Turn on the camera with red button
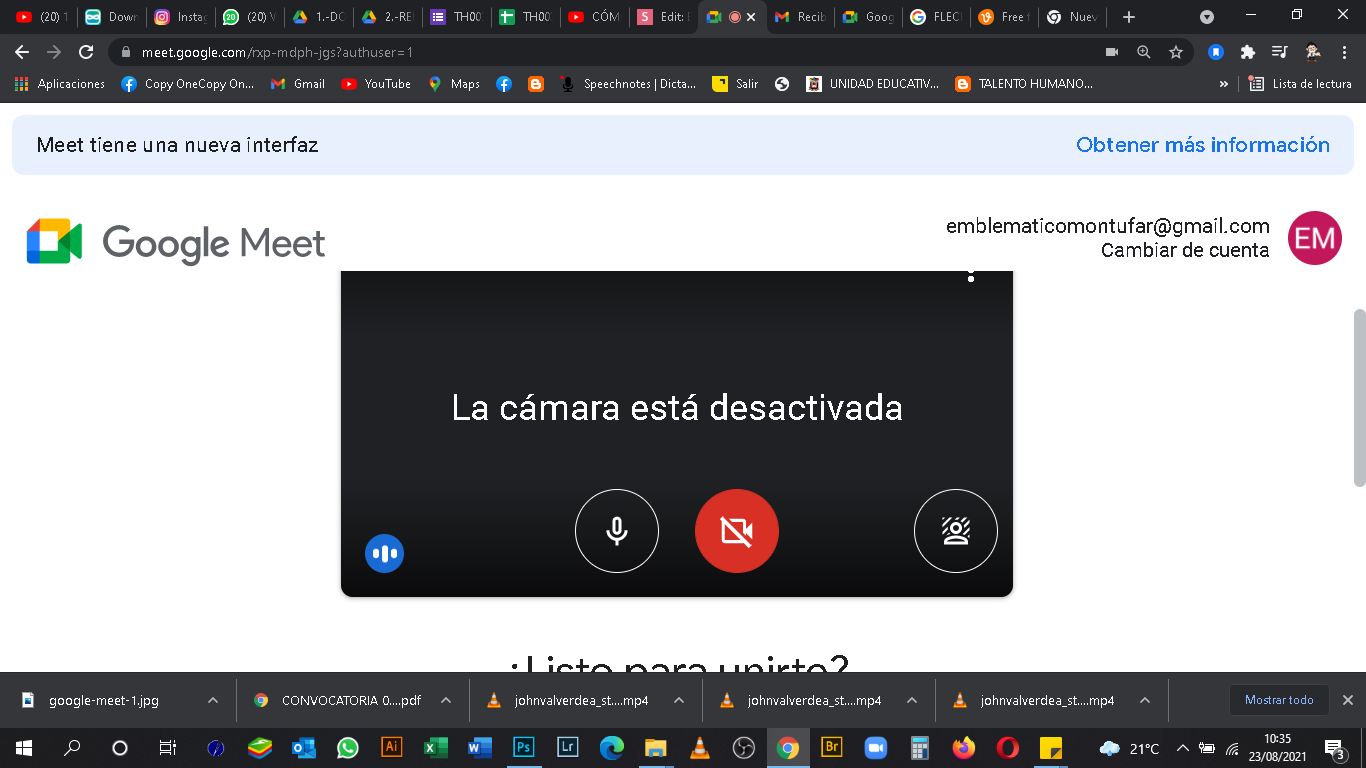This screenshot has height=768, width=1366. tap(737, 531)
